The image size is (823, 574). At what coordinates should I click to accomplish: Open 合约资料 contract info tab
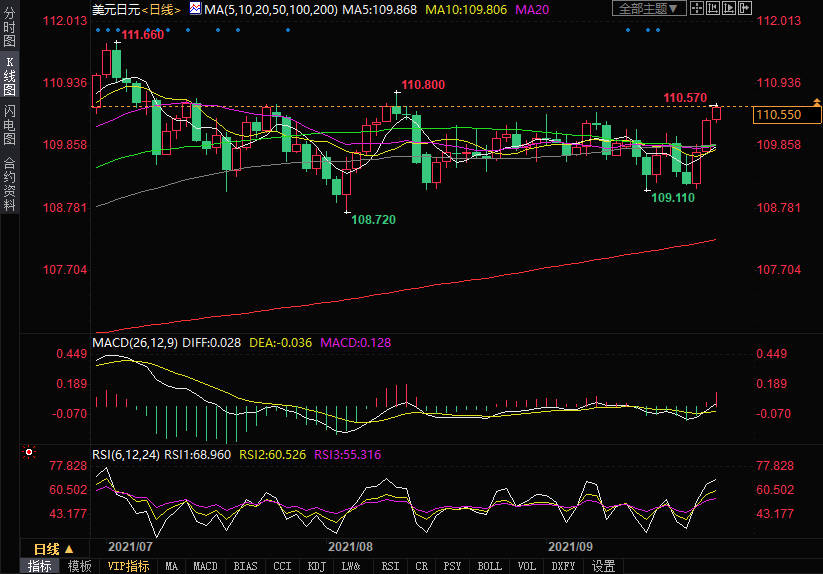pyautogui.click(x=10, y=183)
